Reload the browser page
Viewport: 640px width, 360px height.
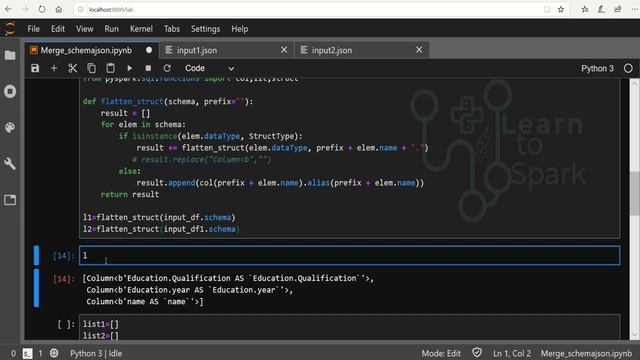pyautogui.click(x=42, y=9)
